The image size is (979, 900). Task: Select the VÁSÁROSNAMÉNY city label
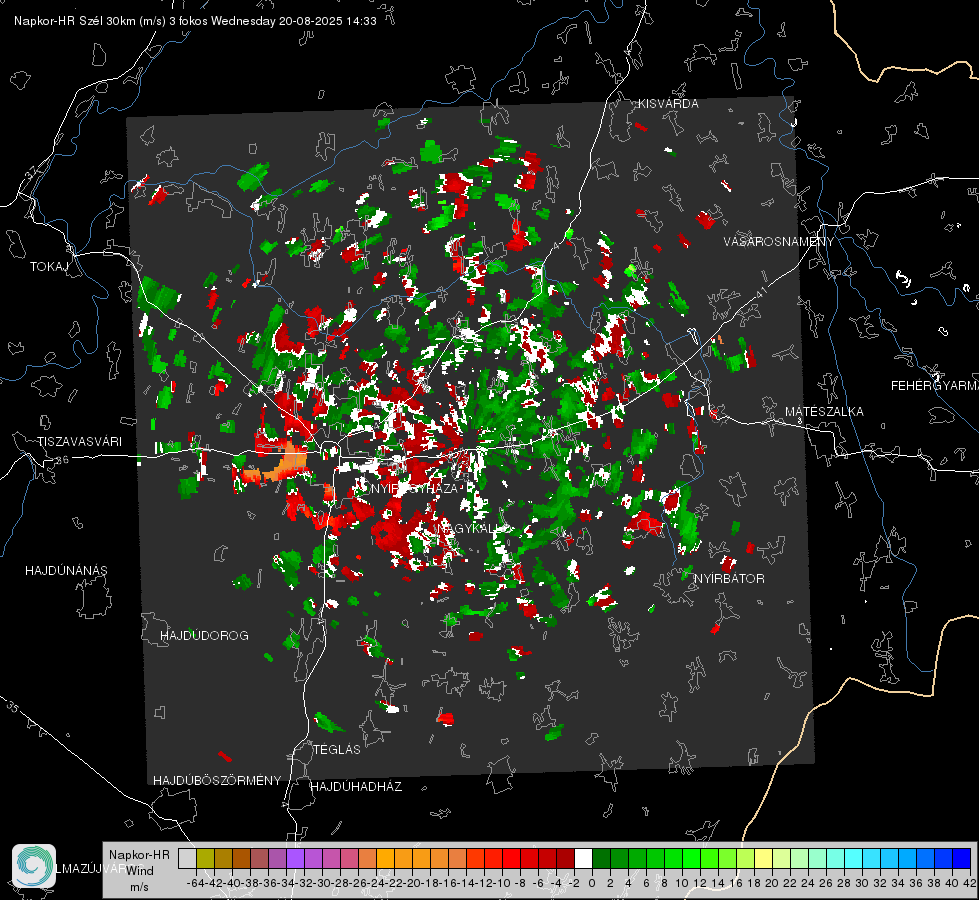click(779, 241)
